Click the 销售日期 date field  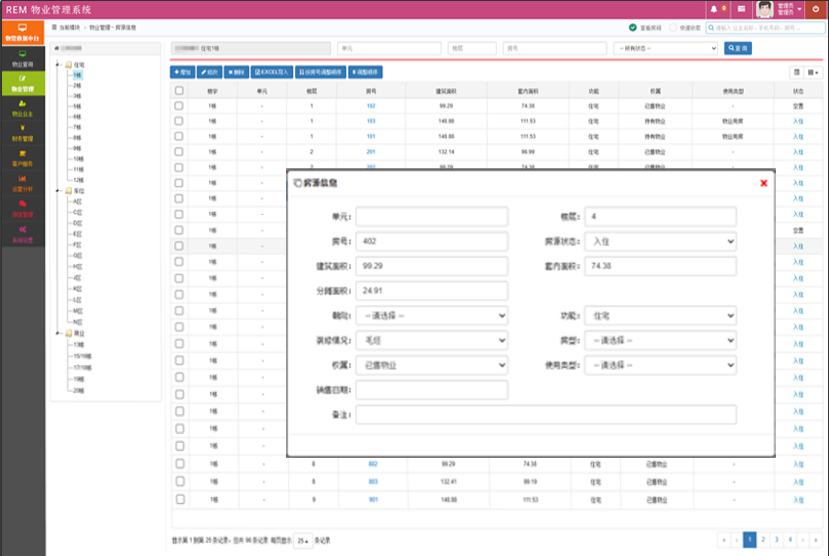point(432,390)
